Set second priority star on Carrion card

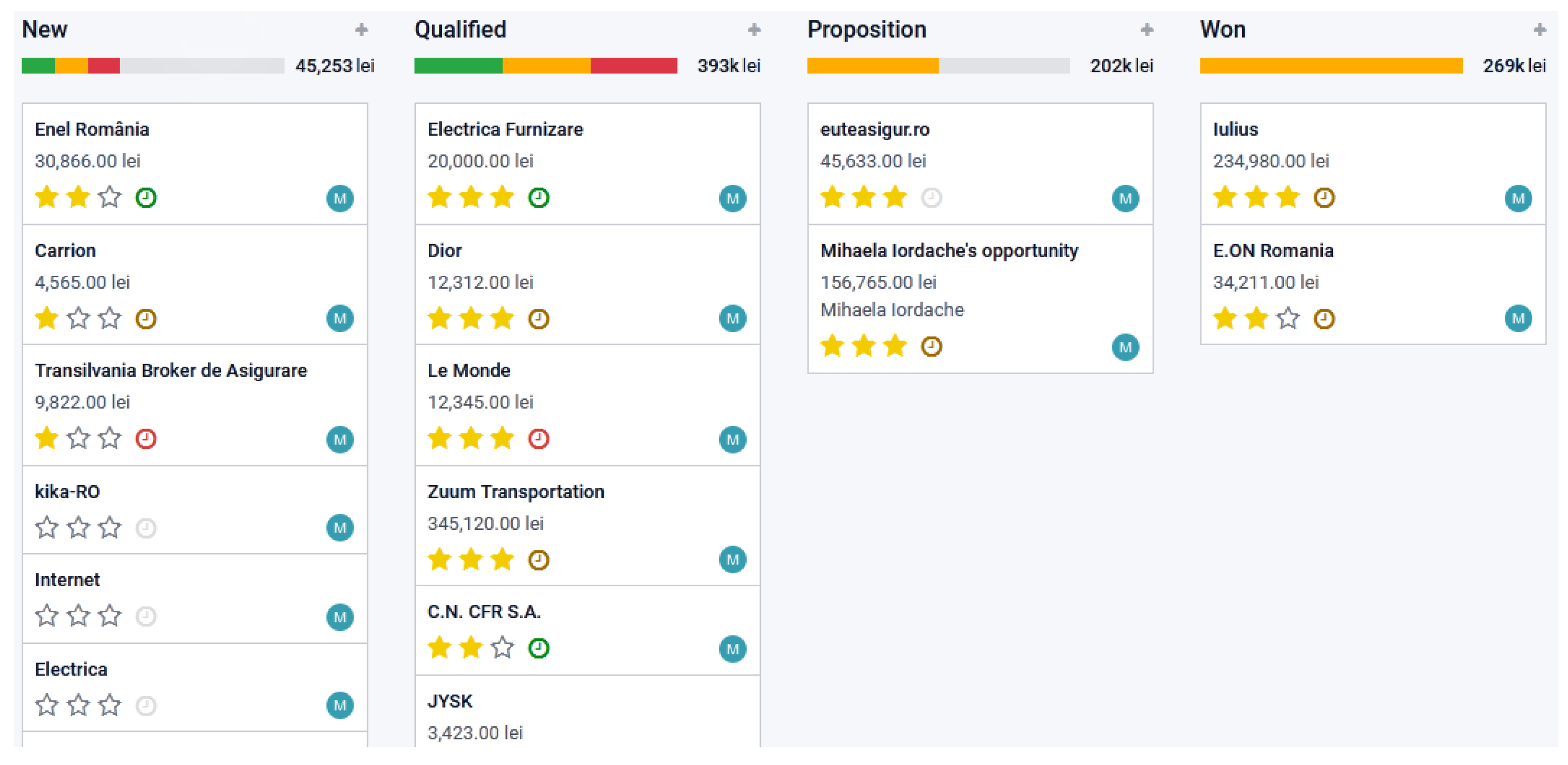click(78, 318)
